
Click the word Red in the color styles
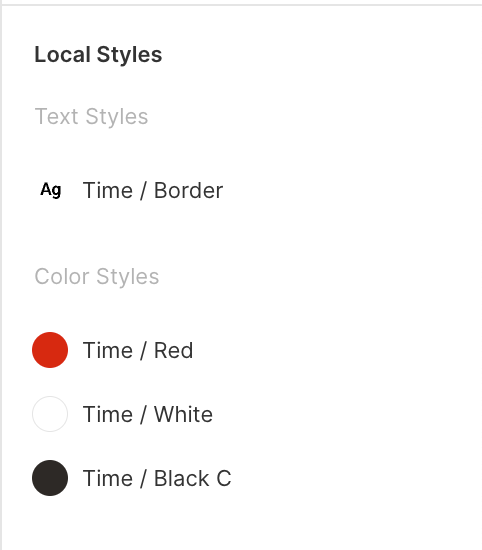174,350
